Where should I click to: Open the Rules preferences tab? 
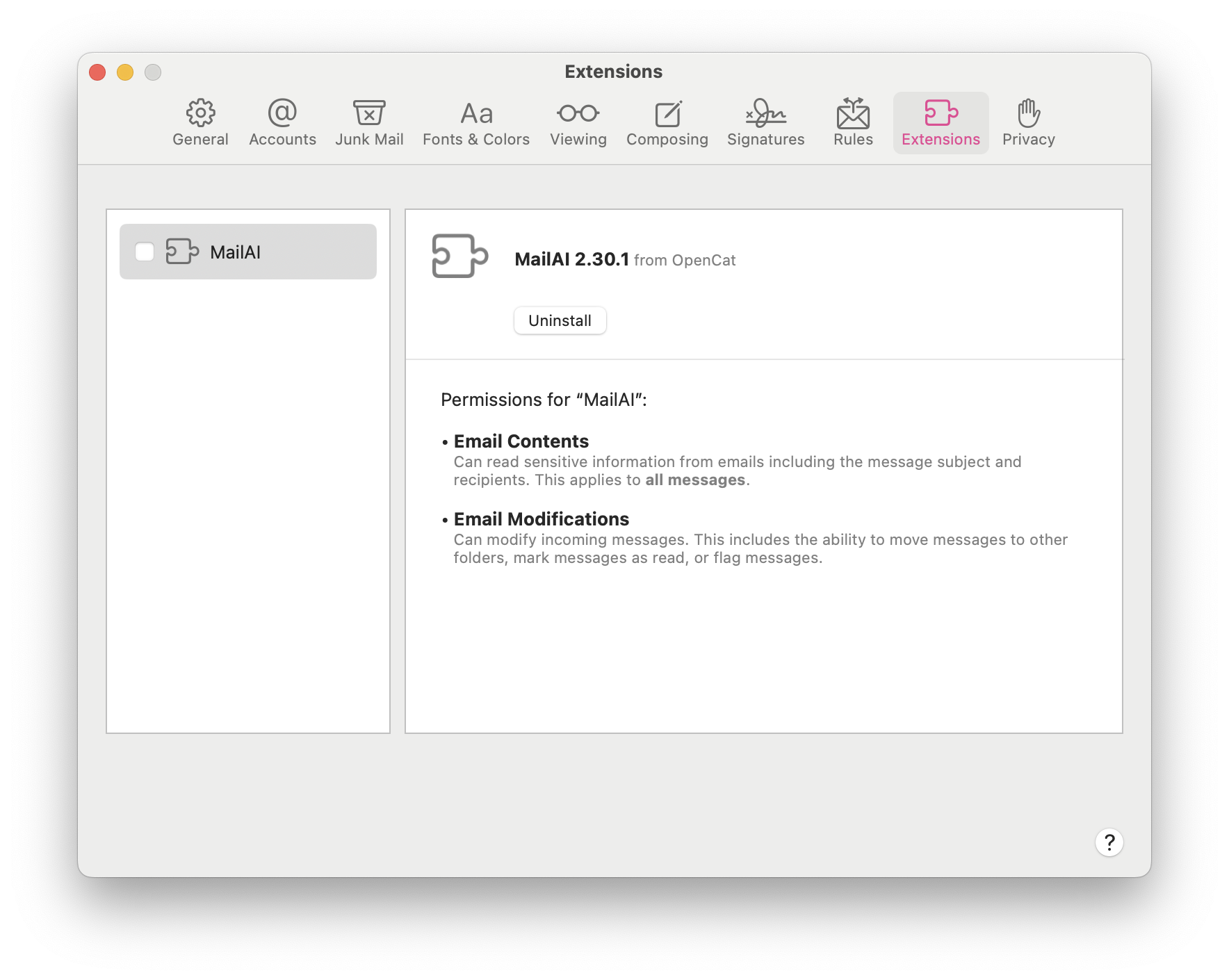pos(853,123)
